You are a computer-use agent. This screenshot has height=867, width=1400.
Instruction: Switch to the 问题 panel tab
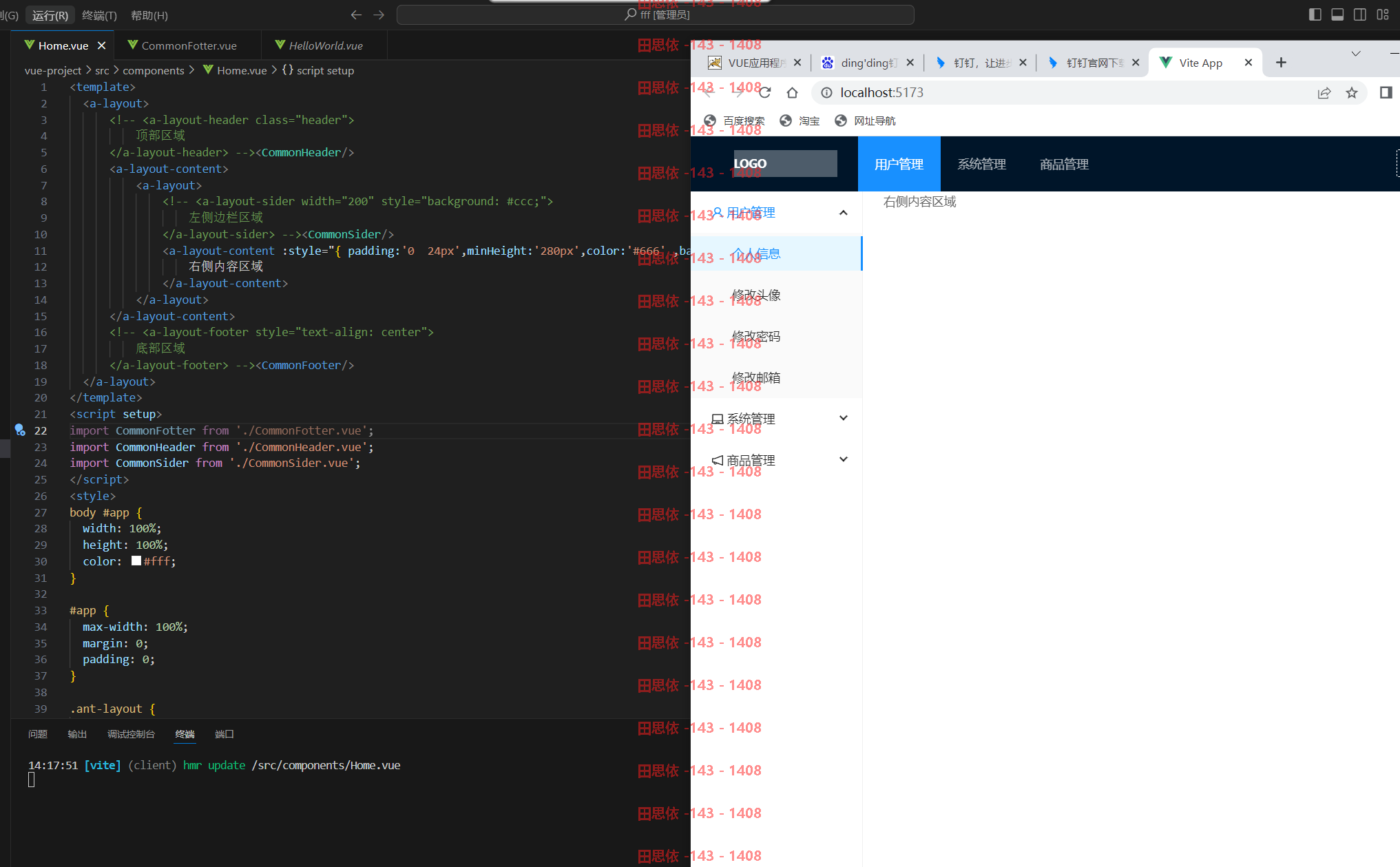38,734
